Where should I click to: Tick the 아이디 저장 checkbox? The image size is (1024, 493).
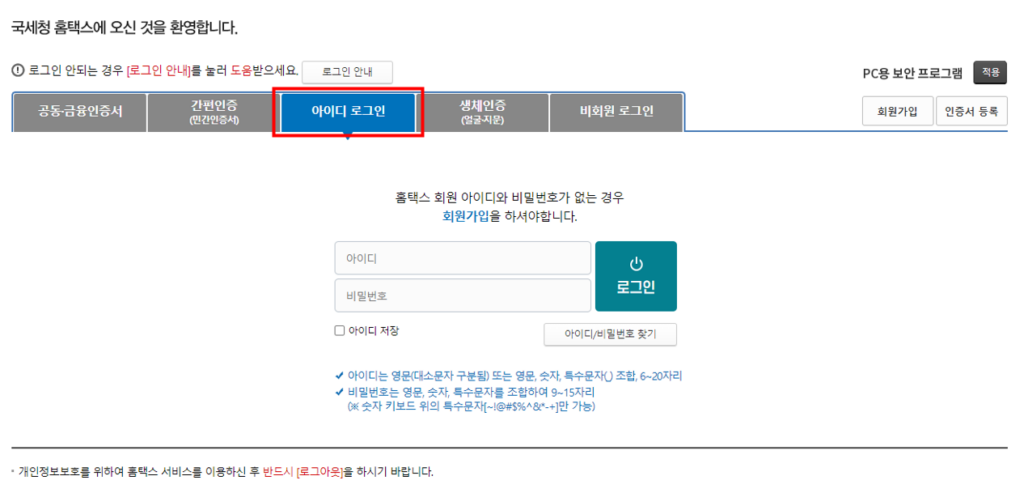tap(339, 330)
